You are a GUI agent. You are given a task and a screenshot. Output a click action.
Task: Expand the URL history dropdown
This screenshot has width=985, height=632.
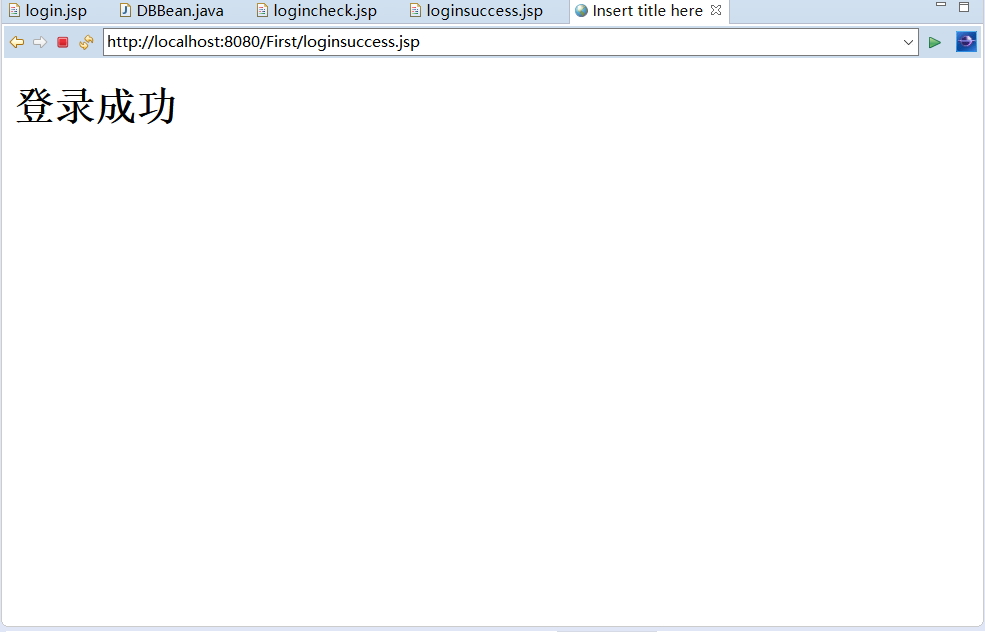[x=908, y=42]
